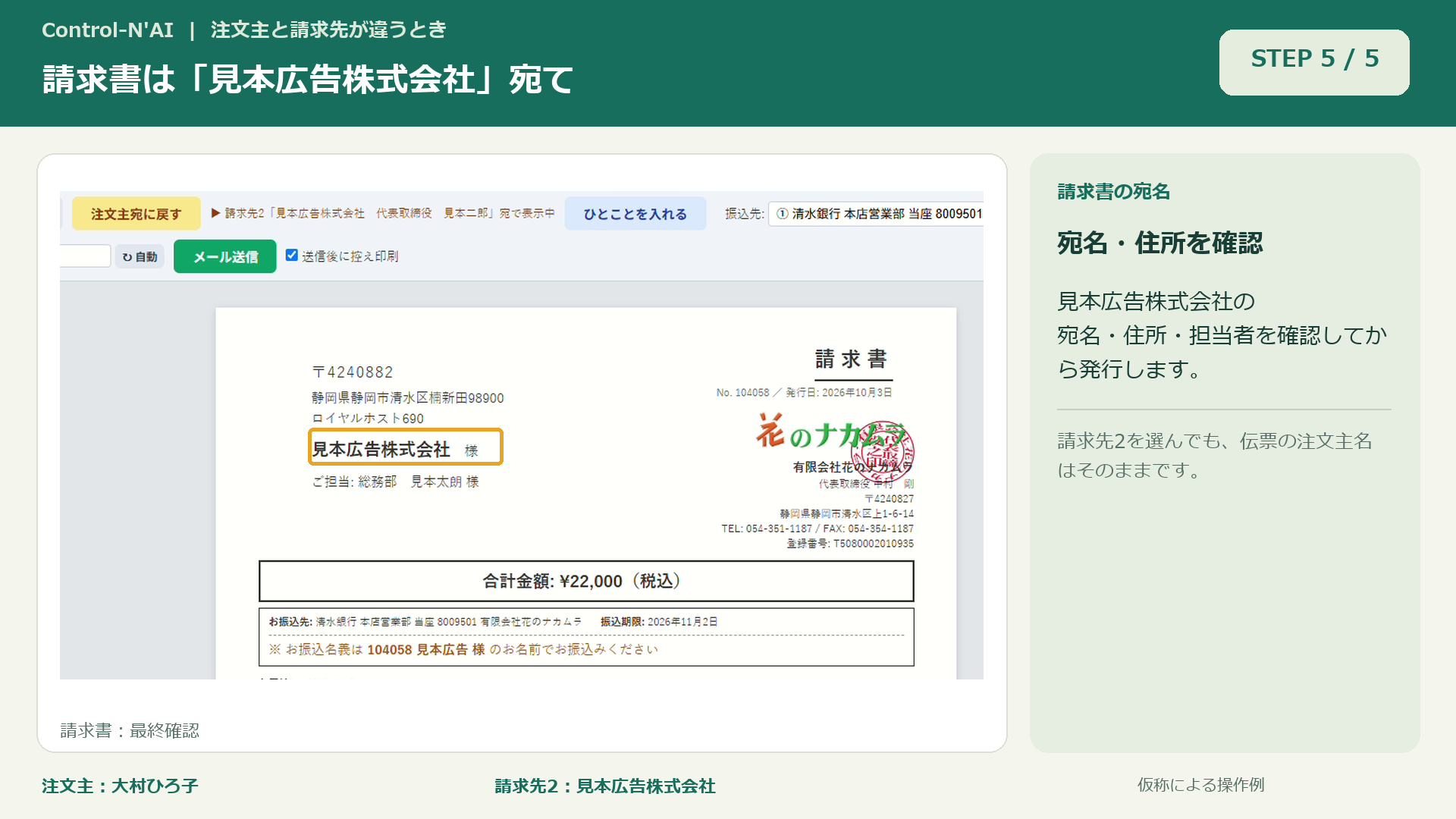The height and width of the screenshot is (819, 1456).
Task: Open the 振込先 bank account dropdown
Action: [x=876, y=214]
